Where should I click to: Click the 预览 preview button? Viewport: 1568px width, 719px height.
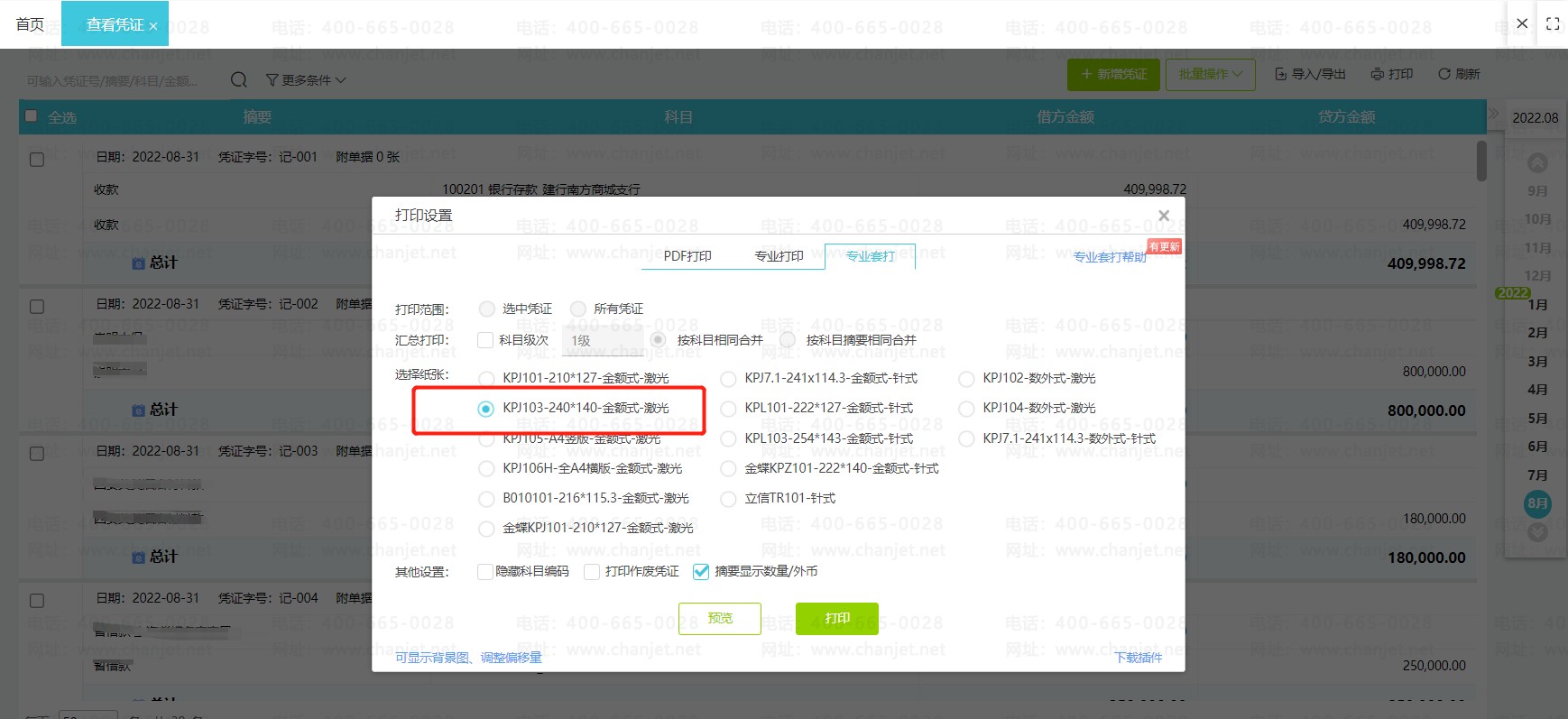pyautogui.click(x=720, y=619)
